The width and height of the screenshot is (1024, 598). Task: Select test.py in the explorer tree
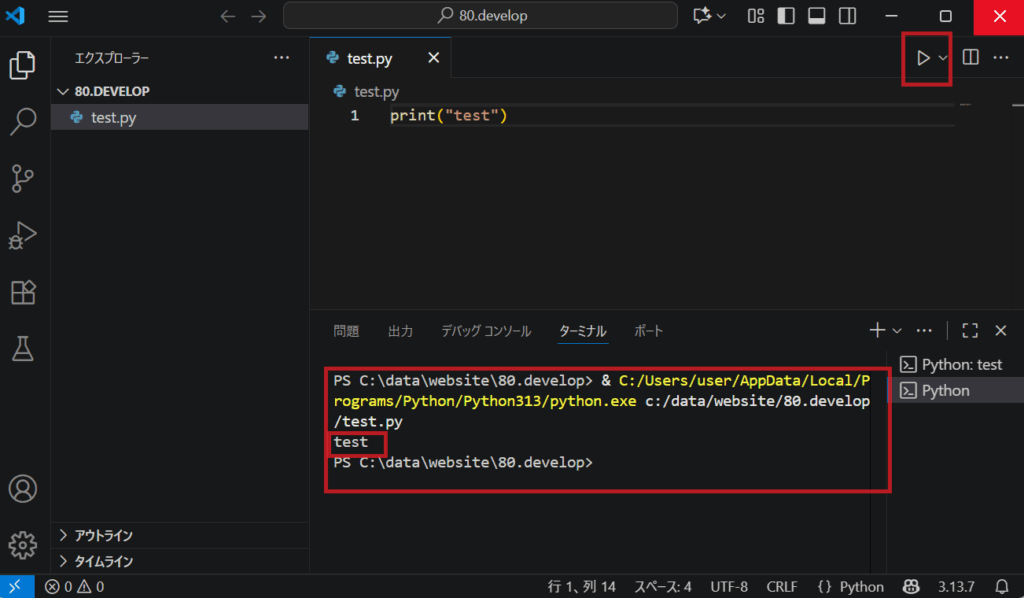click(x=114, y=117)
